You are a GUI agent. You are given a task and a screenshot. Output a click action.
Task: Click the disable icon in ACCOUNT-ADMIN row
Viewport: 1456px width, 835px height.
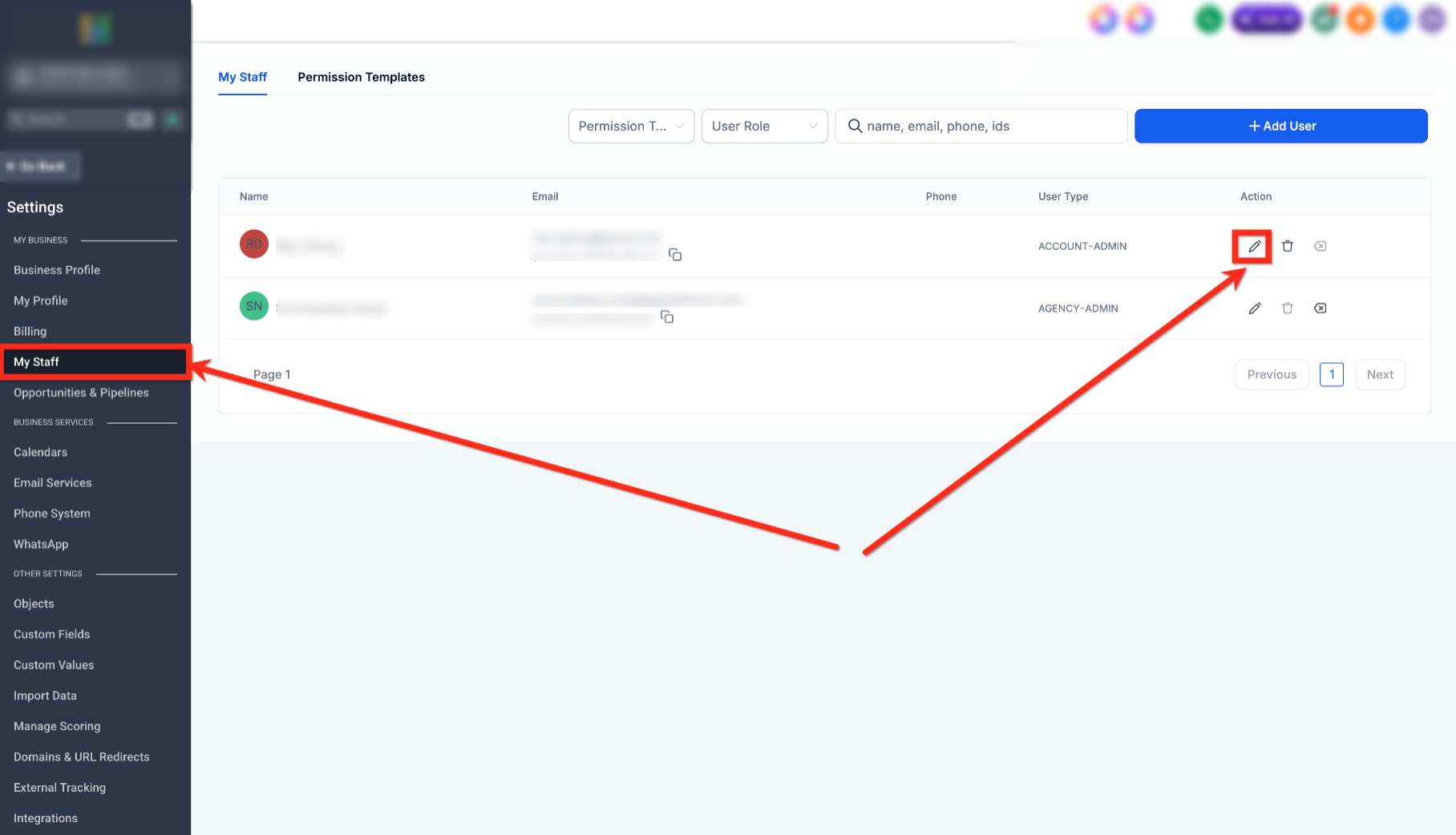point(1320,246)
